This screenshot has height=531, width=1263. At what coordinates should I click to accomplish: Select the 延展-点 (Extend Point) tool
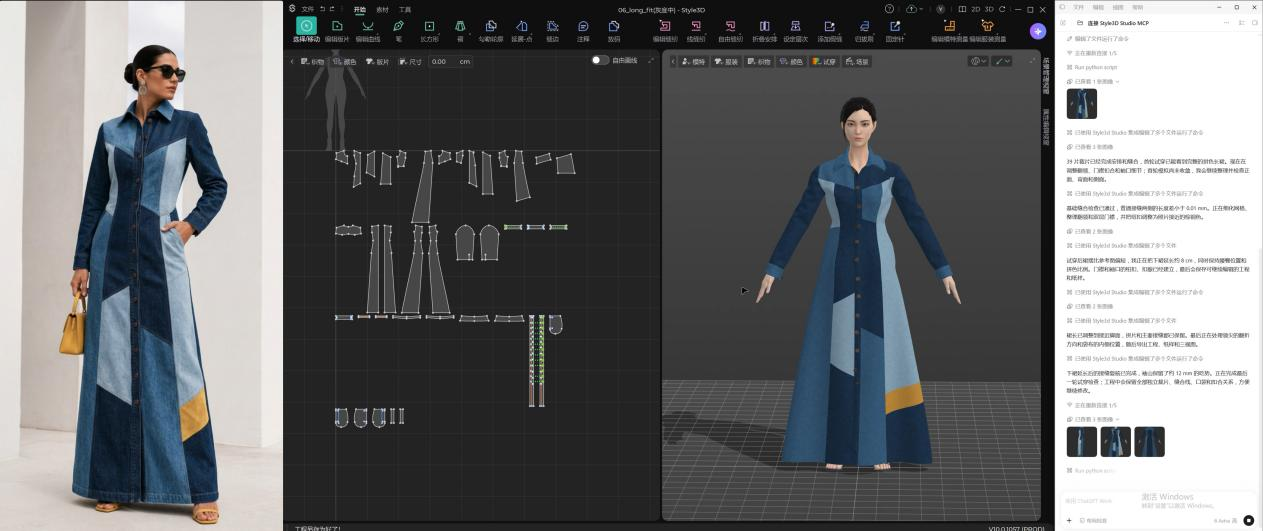pyautogui.click(x=521, y=30)
